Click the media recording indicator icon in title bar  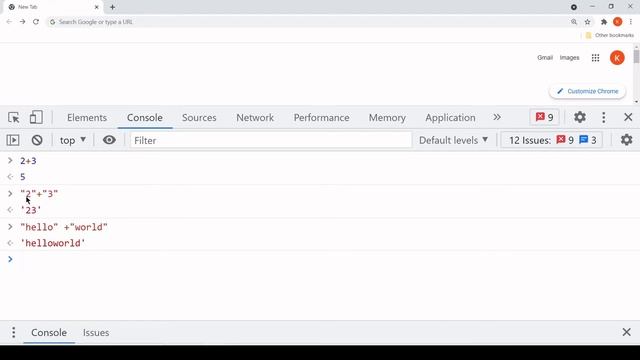click(574, 7)
